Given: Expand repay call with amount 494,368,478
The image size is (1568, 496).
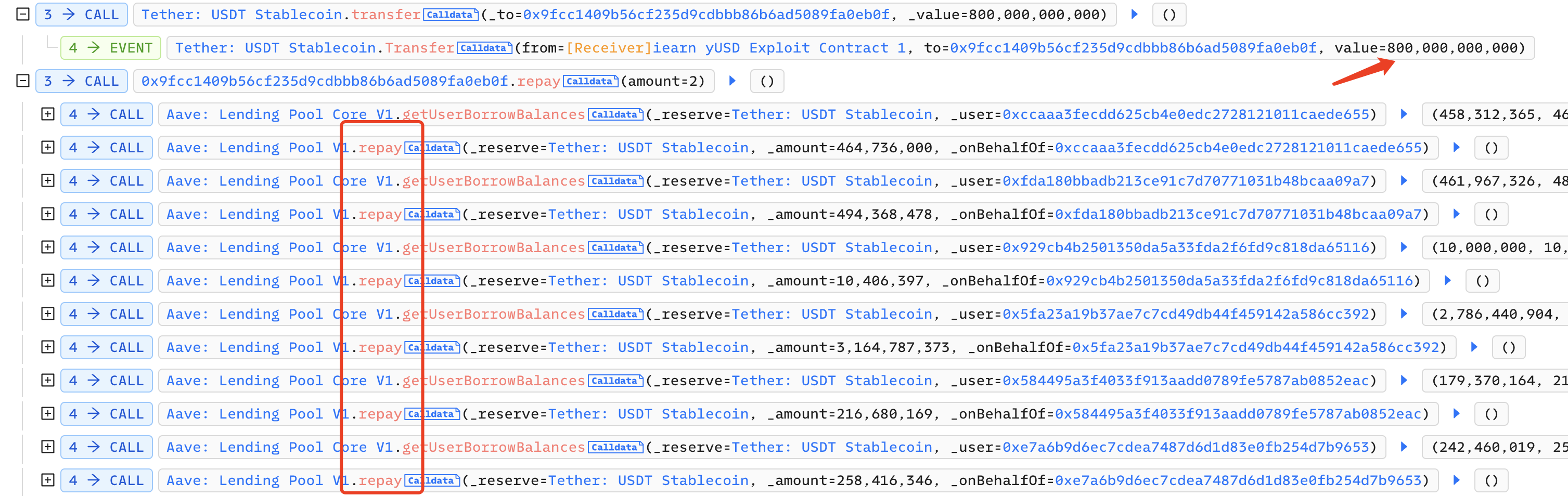Looking at the screenshot, I should point(47,214).
